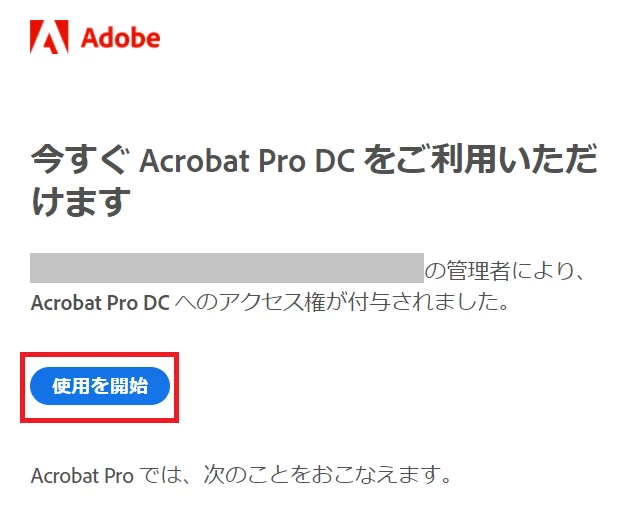Screen dimensions: 637x520
Task: Click the blue 使用を開始 button
Action: 100,386
